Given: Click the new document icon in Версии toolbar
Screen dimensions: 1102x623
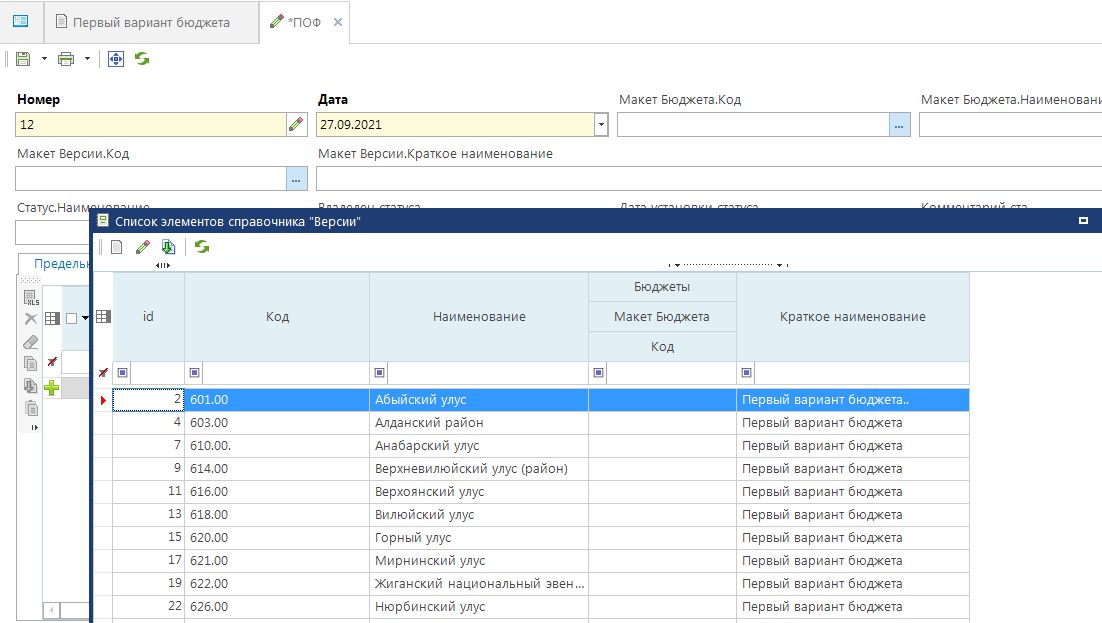Looking at the screenshot, I should pos(117,247).
